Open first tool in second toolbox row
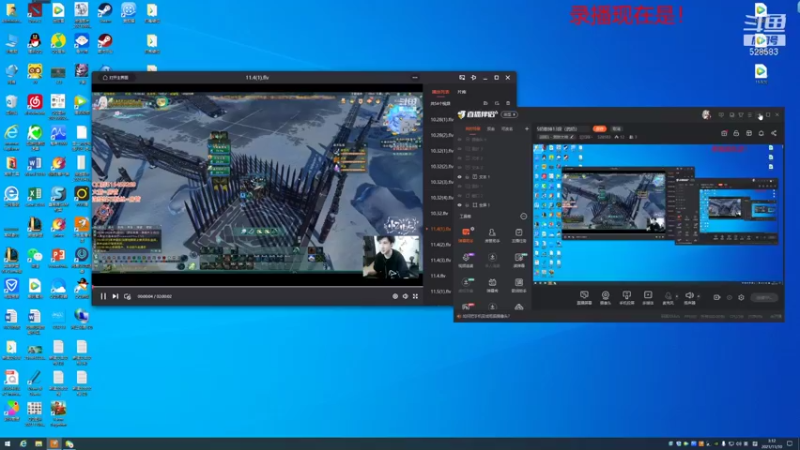Image resolution: width=800 pixels, height=450 pixels. (x=466, y=260)
